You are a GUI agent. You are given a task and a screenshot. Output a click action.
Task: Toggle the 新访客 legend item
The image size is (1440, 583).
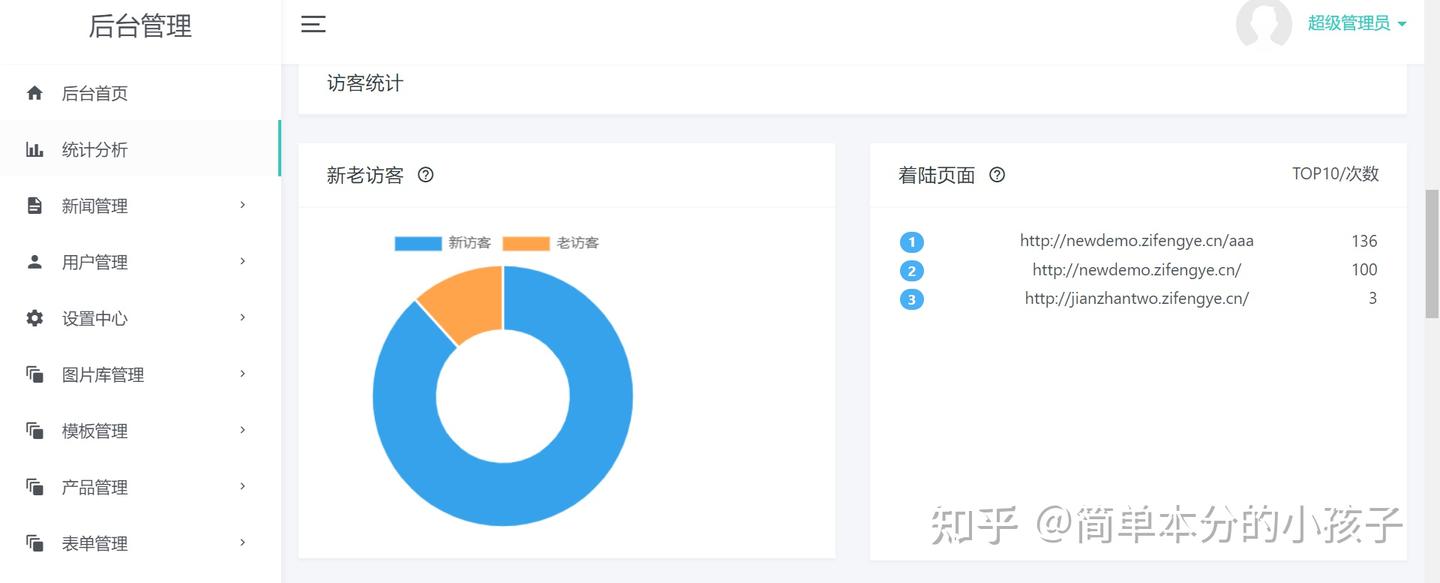(x=444, y=242)
